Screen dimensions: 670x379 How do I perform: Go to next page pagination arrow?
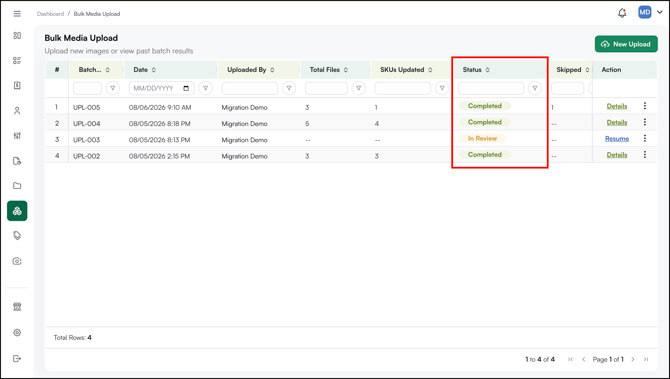pyautogui.click(x=633, y=360)
